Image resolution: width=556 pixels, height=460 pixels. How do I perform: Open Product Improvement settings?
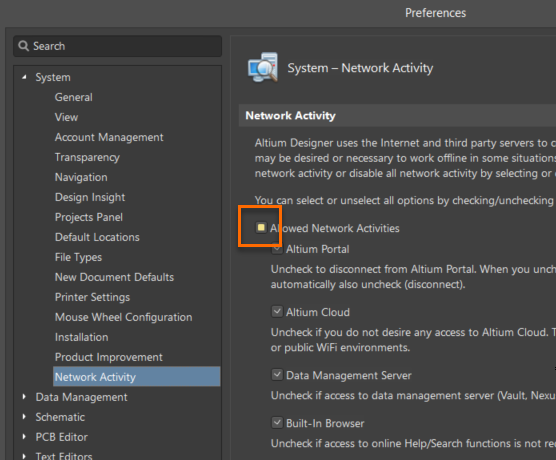[109, 357]
